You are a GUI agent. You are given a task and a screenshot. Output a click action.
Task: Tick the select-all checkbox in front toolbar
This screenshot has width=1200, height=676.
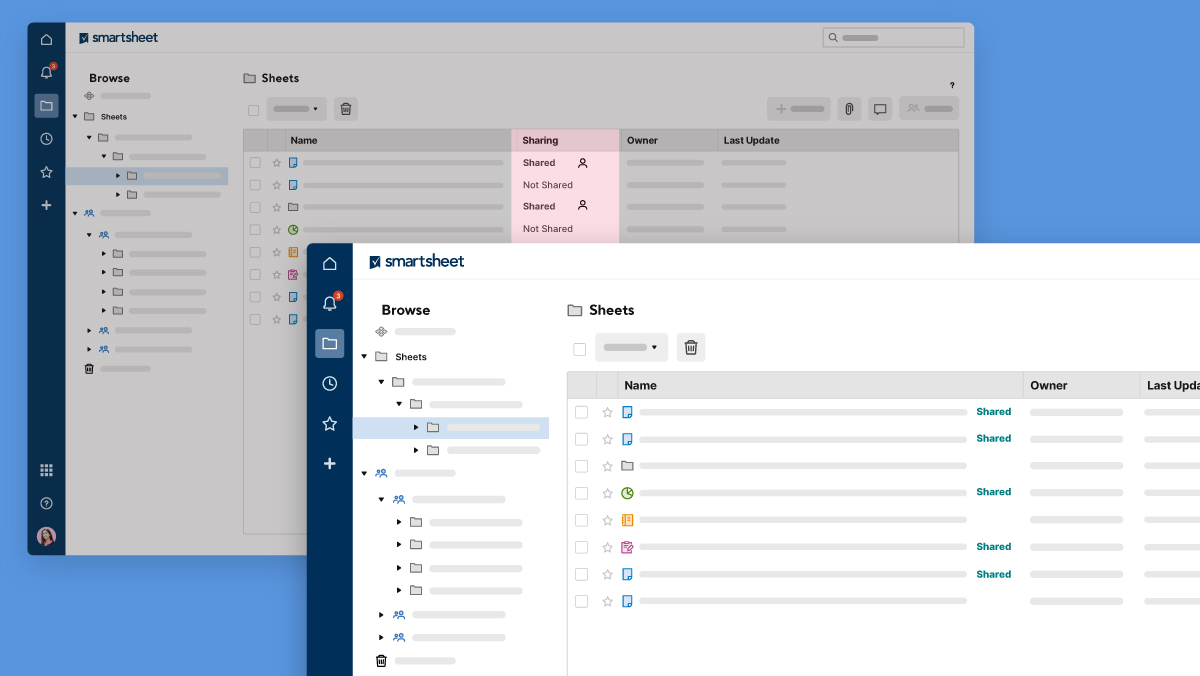pos(579,349)
